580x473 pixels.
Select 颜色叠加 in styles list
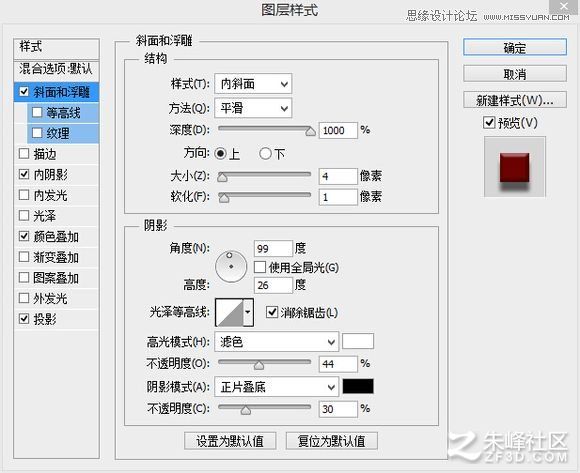(56, 237)
